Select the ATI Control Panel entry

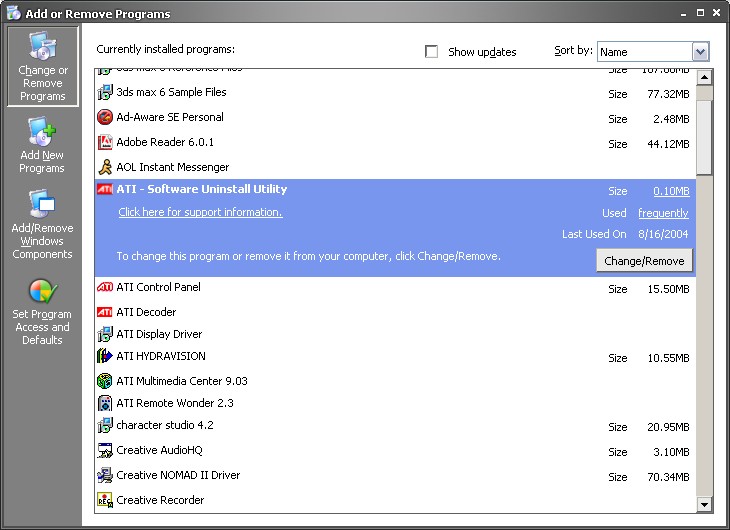[395, 287]
